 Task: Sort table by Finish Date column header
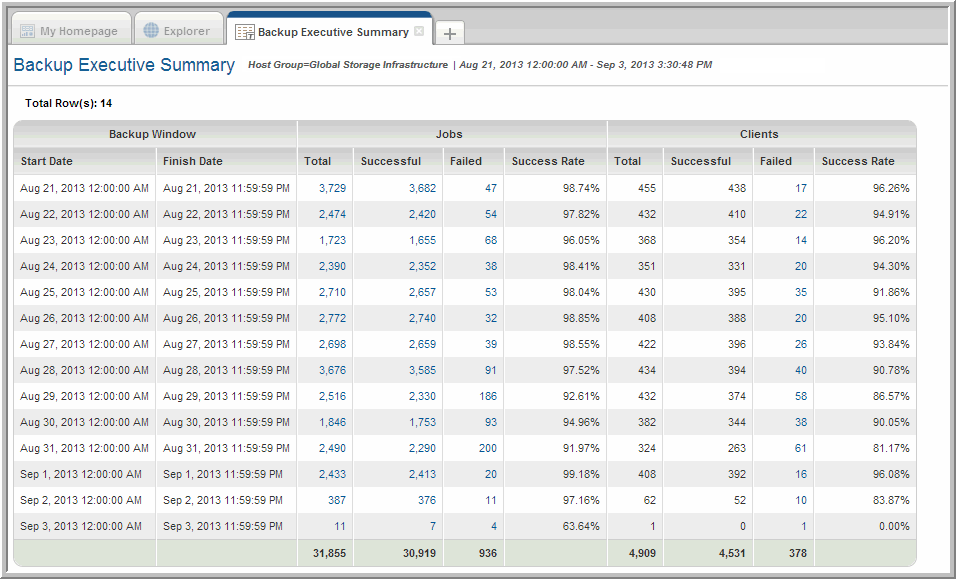click(192, 161)
